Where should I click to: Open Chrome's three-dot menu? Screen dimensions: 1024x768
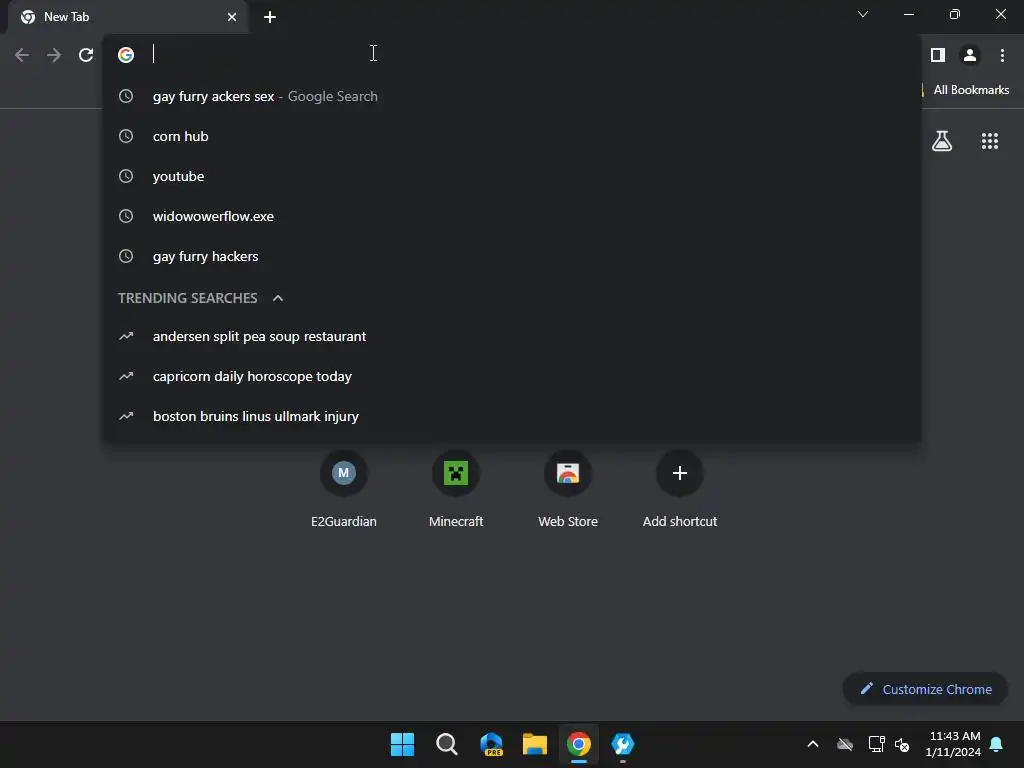click(x=1002, y=55)
